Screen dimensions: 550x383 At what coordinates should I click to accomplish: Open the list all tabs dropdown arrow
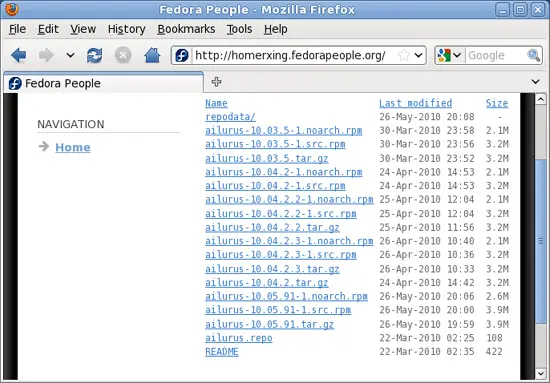tap(535, 82)
